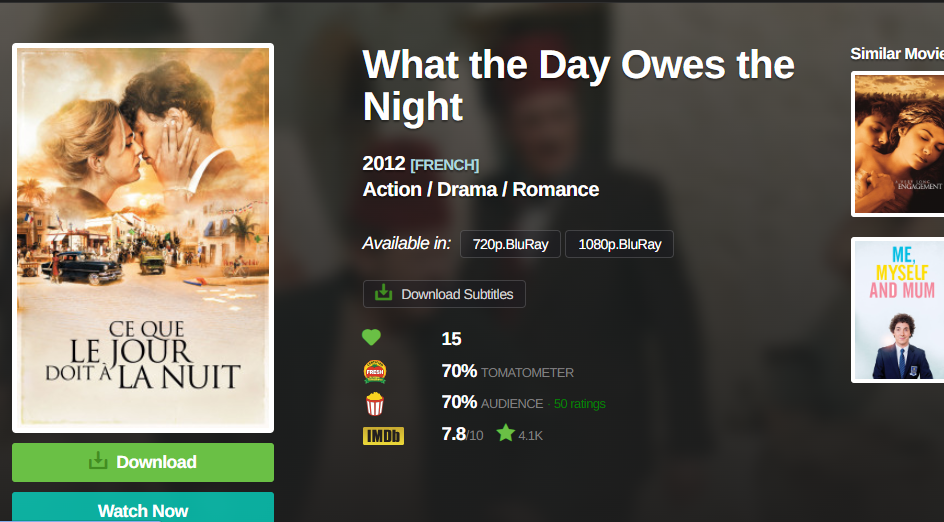The height and width of the screenshot is (522, 944).
Task: Open the FRENCH language link
Action: click(x=445, y=165)
